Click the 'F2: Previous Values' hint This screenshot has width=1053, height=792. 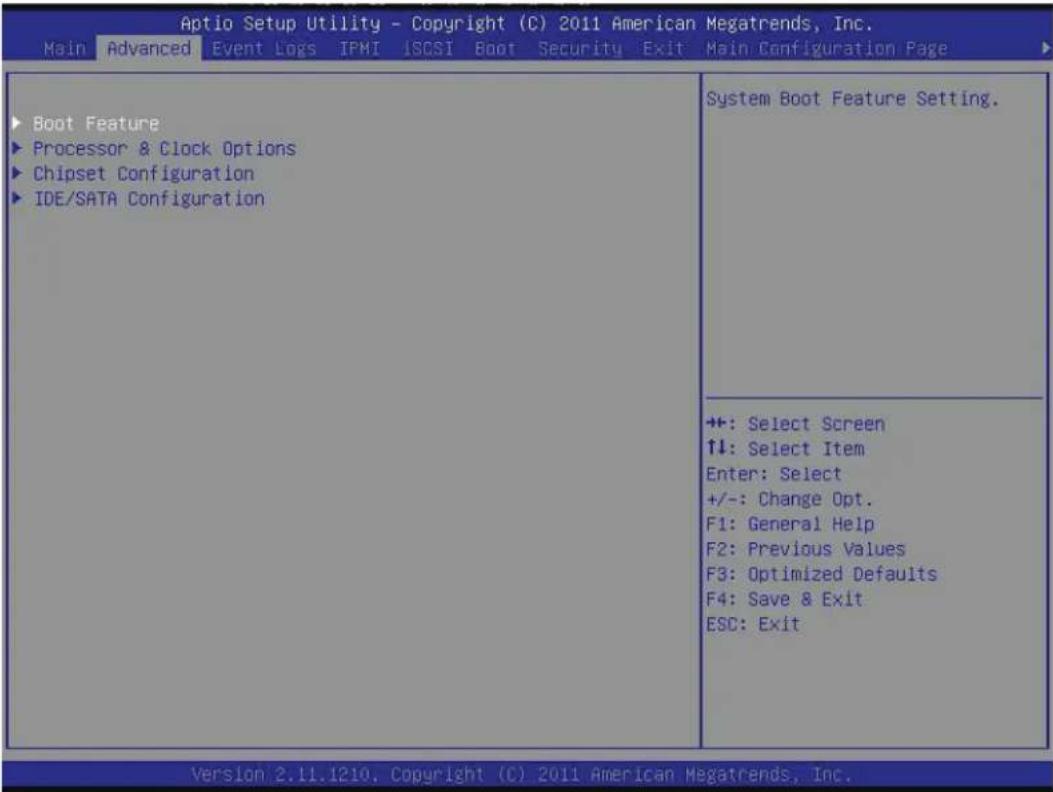point(805,549)
